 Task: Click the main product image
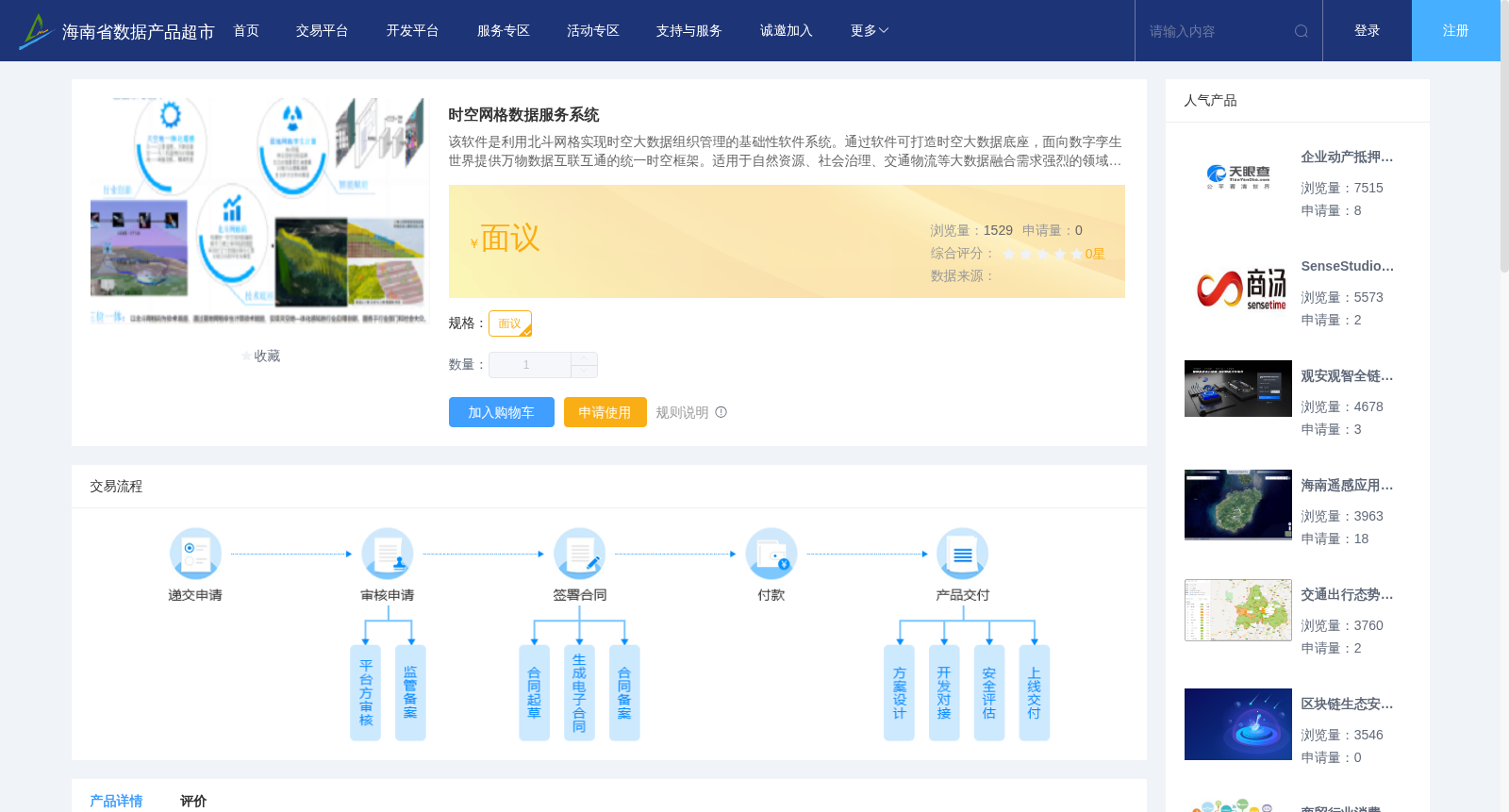259,211
